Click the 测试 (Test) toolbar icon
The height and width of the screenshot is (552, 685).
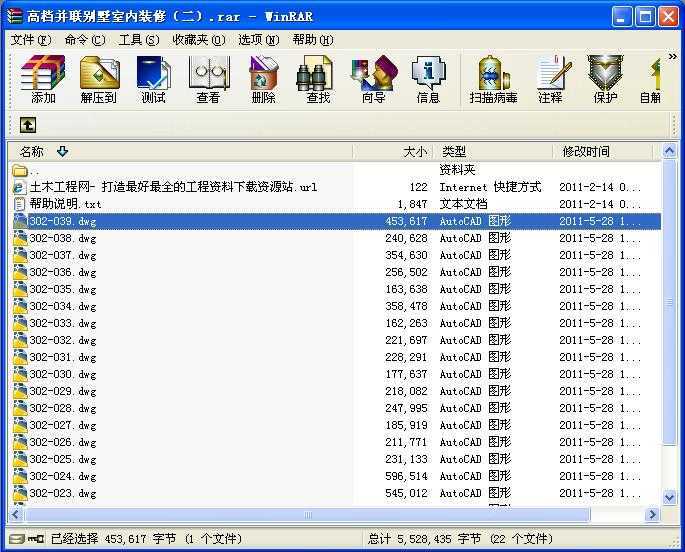pos(153,79)
